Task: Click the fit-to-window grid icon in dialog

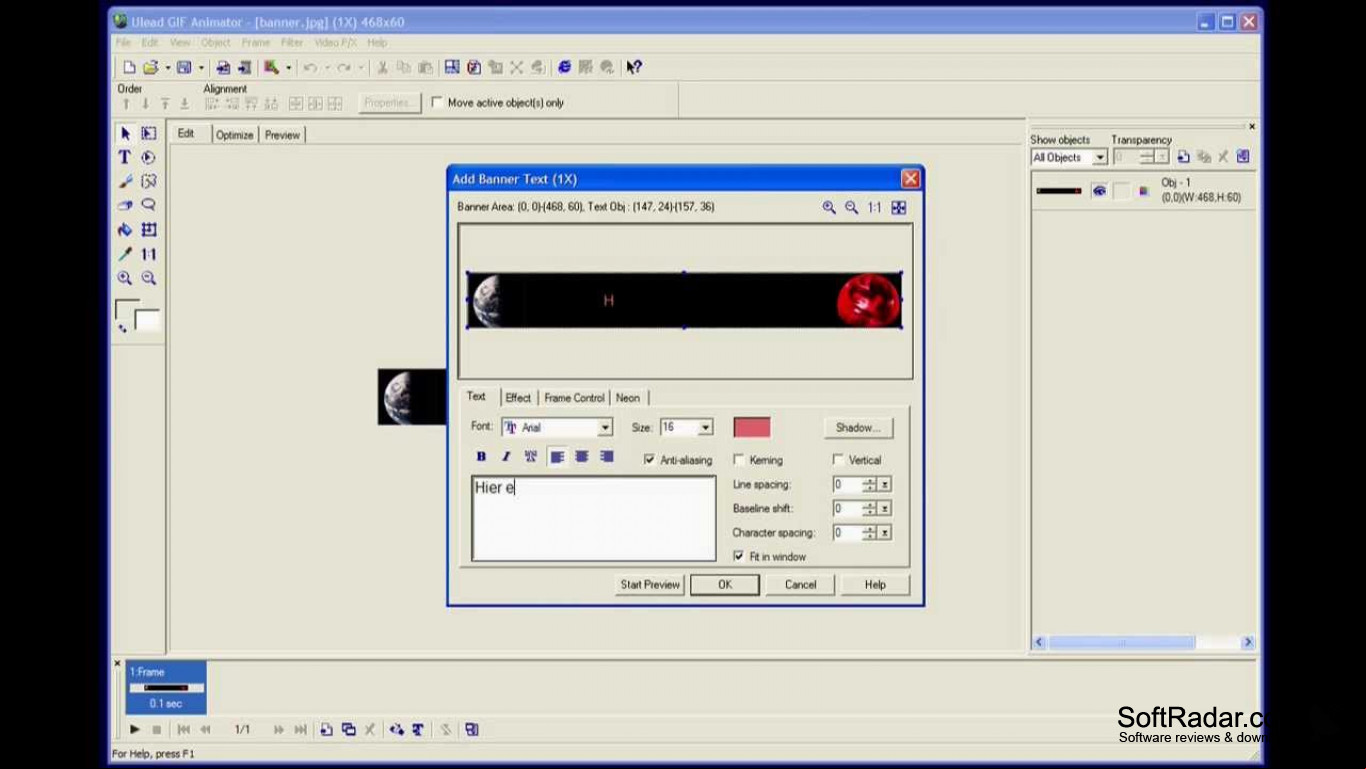Action: (x=899, y=207)
